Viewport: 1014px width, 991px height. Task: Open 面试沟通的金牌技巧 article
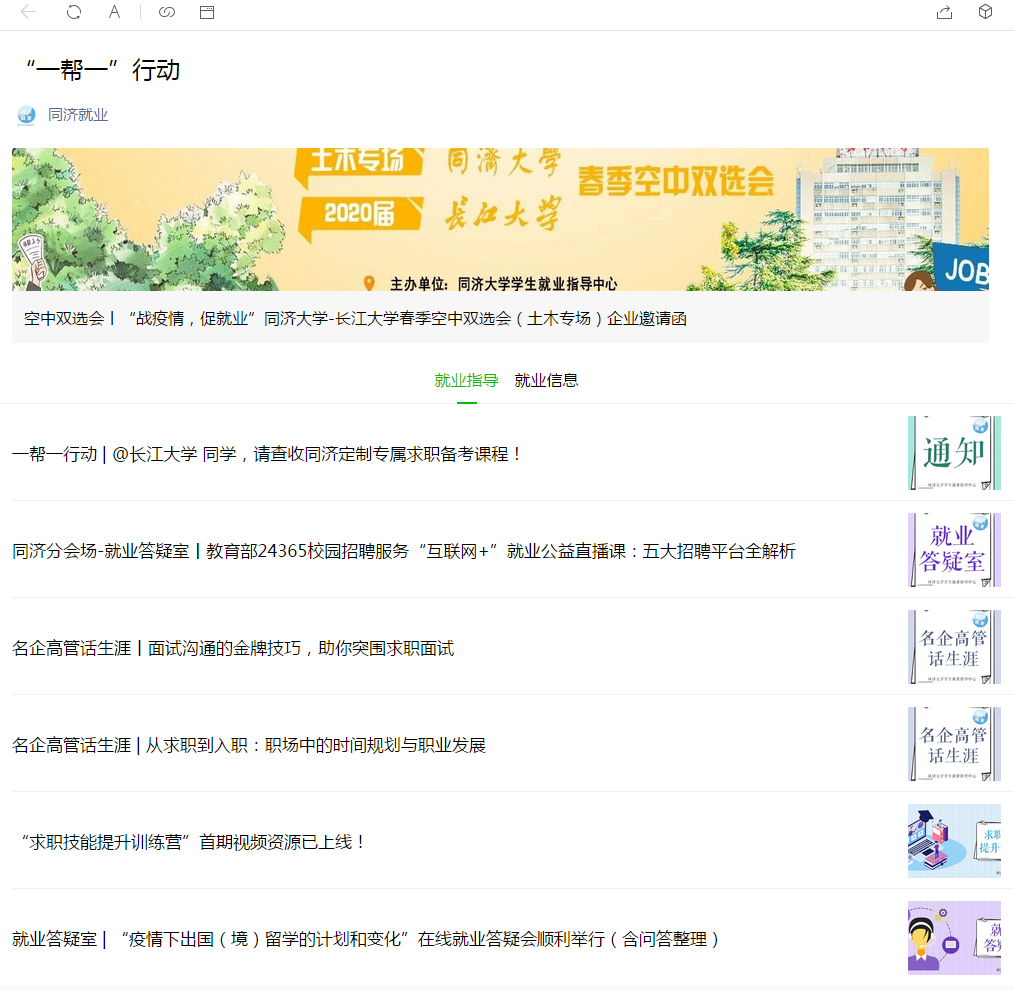coord(233,648)
